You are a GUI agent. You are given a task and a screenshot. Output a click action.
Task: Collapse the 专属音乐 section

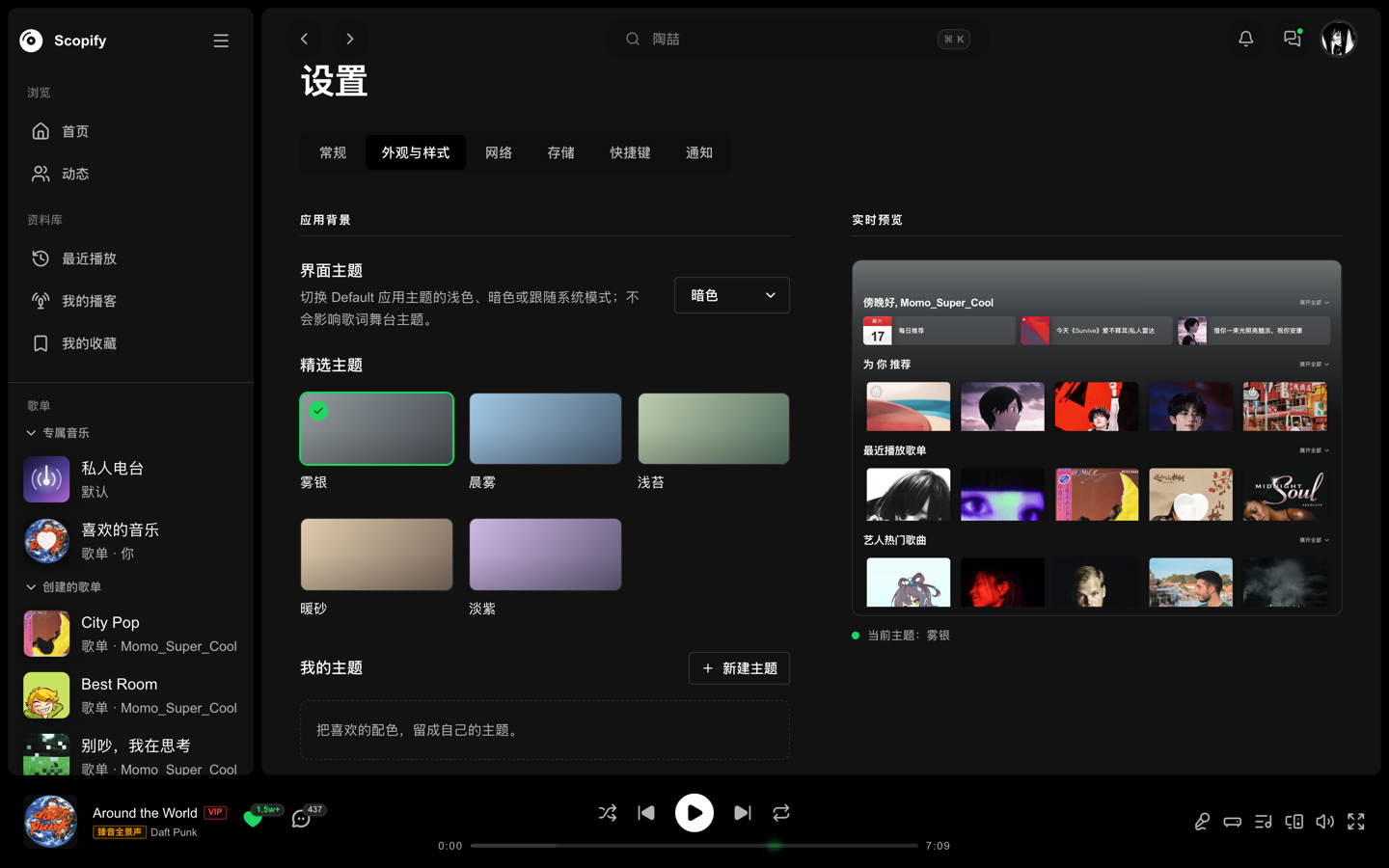58,433
